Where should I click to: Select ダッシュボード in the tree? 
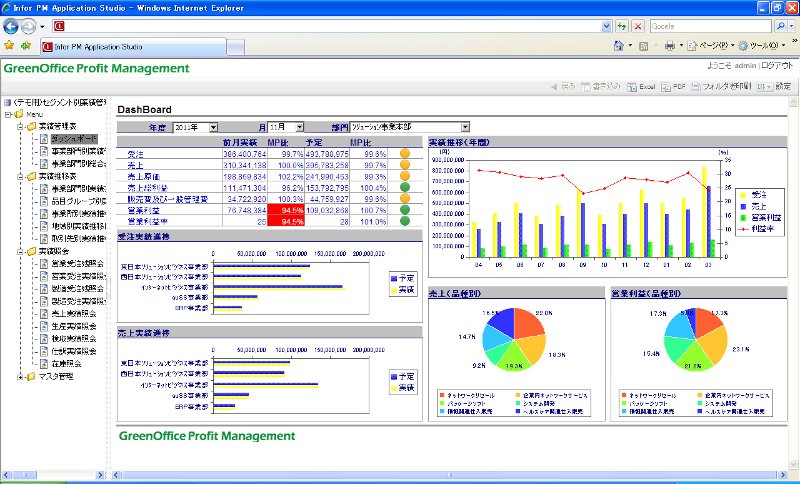tap(73, 139)
